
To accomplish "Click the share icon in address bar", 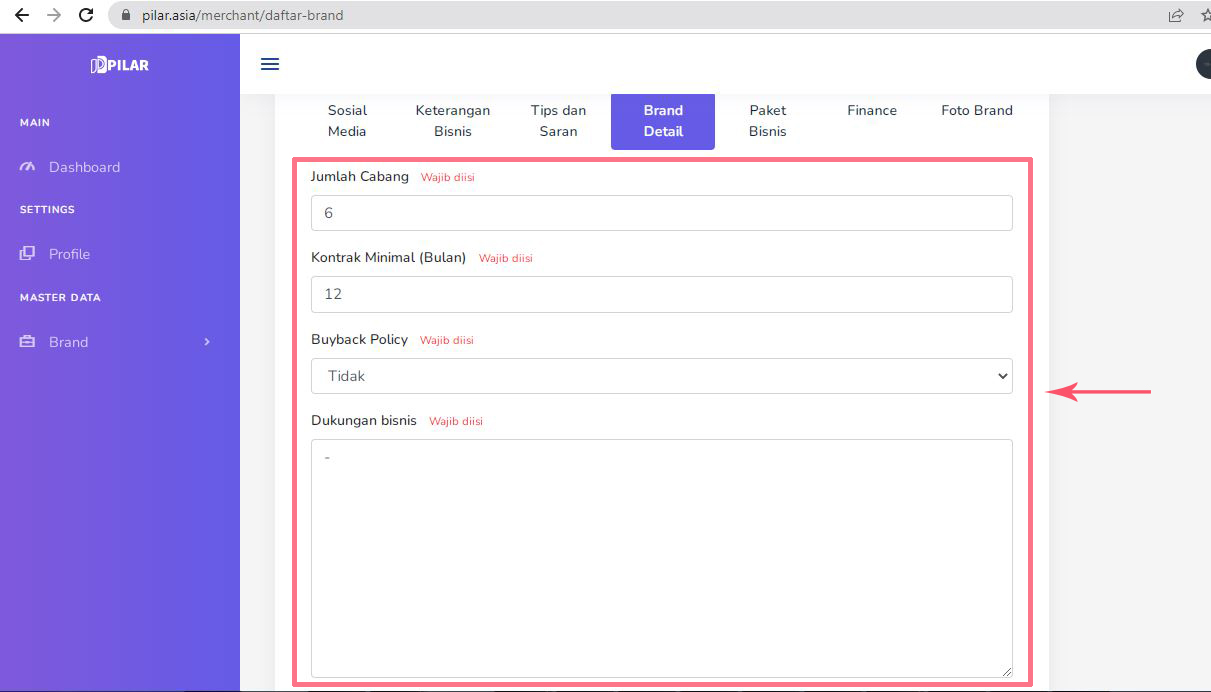I will (1176, 15).
